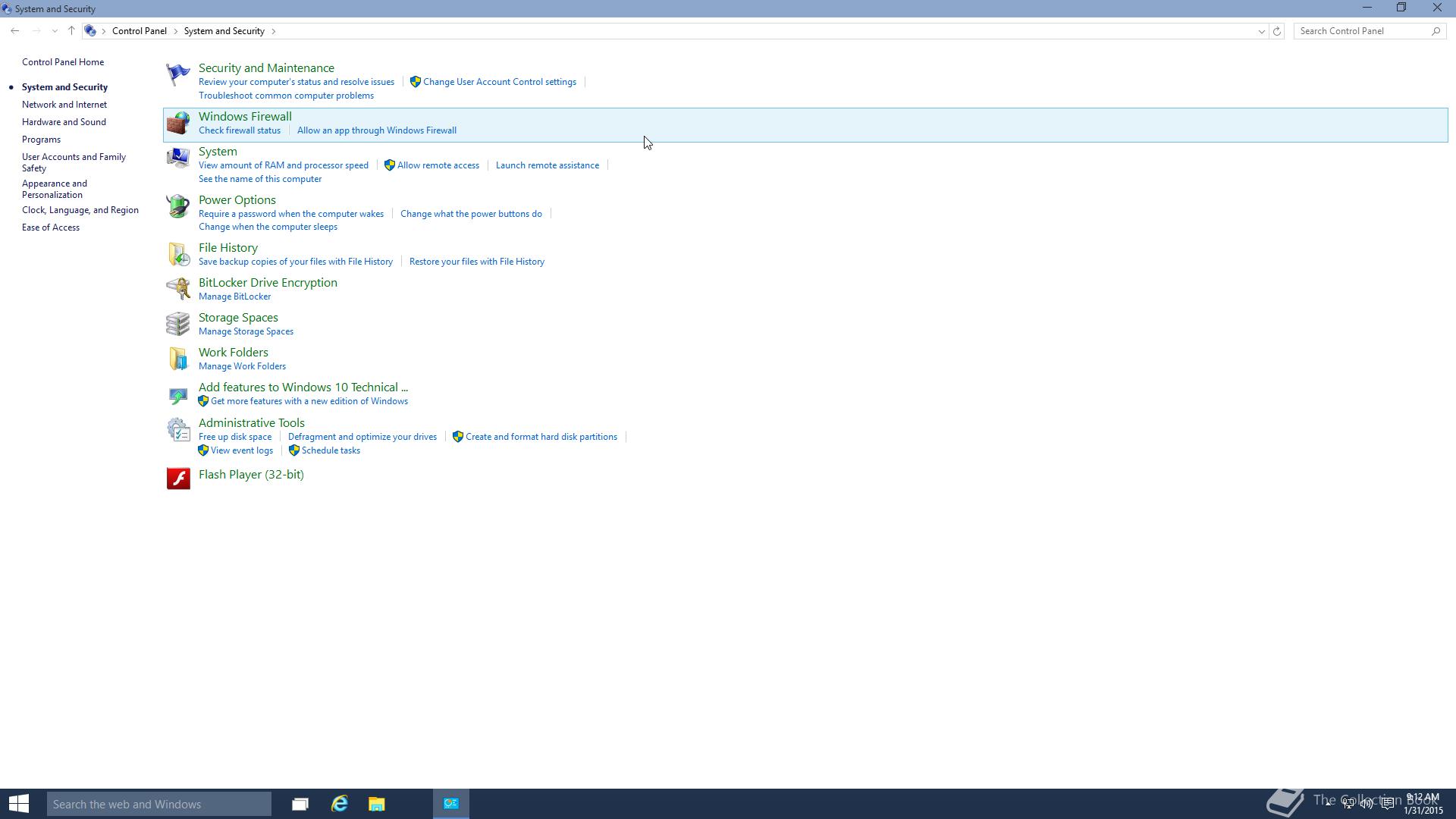
Task: Click Defragment and optimize your drives
Action: tap(362, 437)
